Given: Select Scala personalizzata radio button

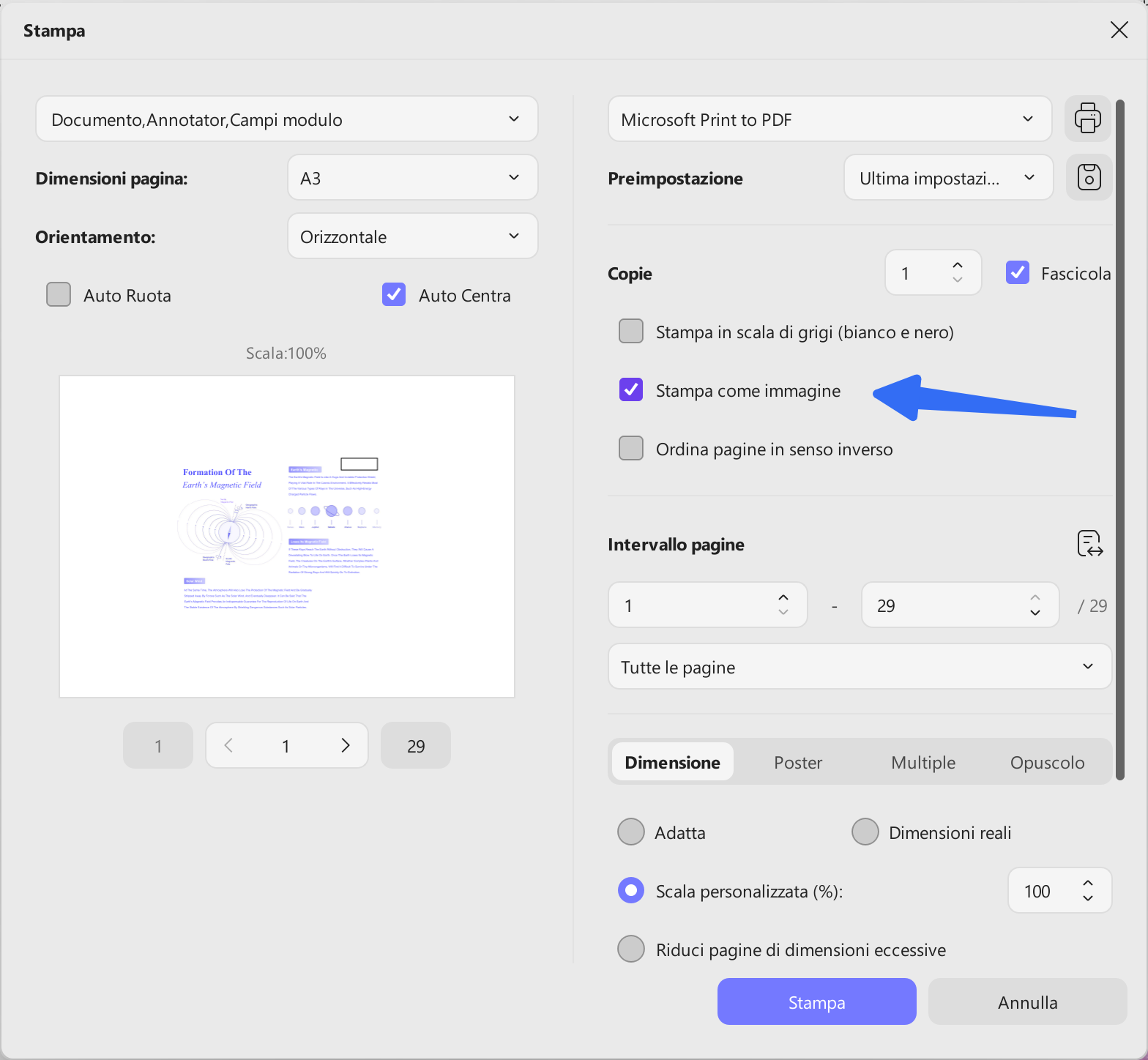Looking at the screenshot, I should 631,890.
